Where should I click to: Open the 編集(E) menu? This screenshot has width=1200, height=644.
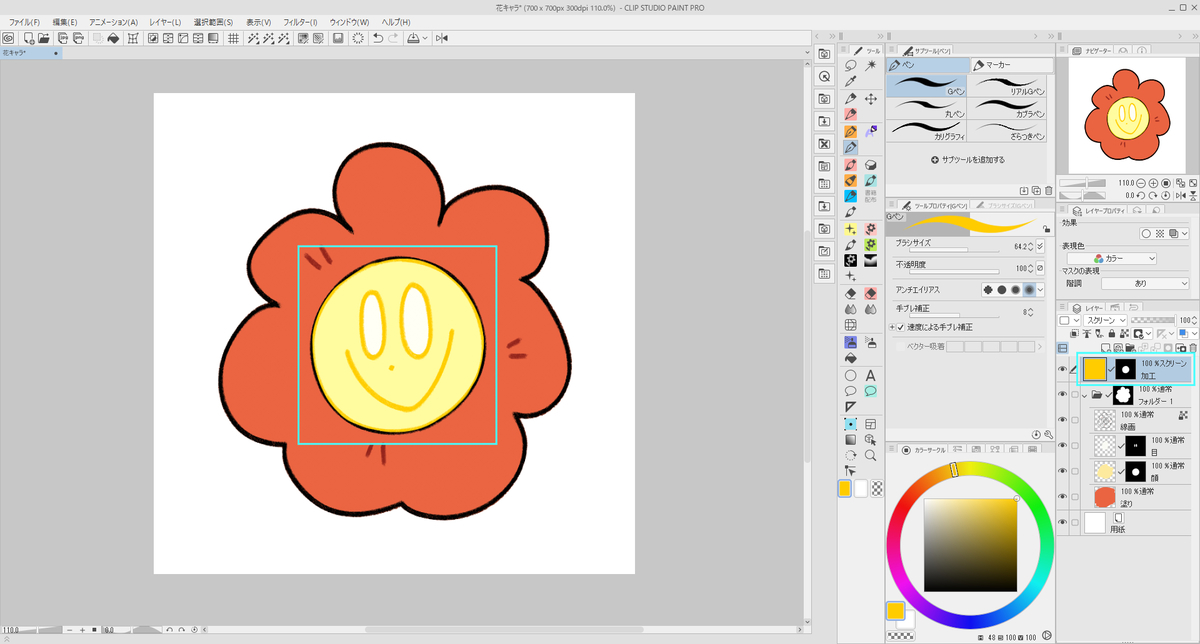click(x=65, y=22)
